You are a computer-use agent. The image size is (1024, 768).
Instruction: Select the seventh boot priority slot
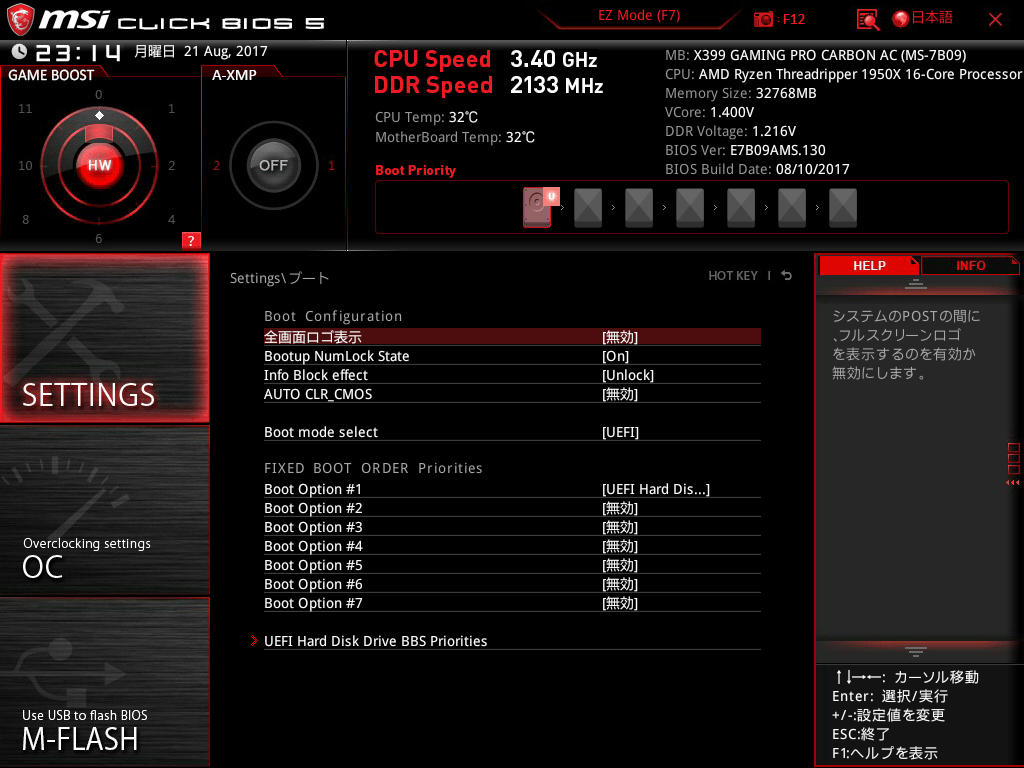(x=842, y=208)
